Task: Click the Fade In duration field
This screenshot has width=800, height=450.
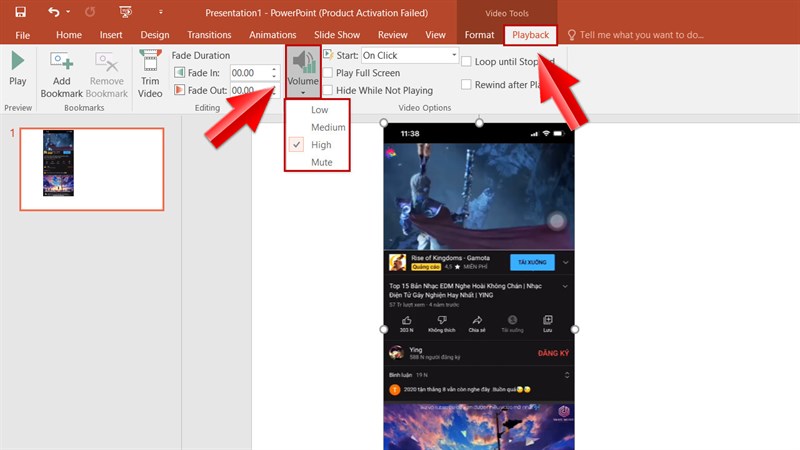Action: pos(249,73)
